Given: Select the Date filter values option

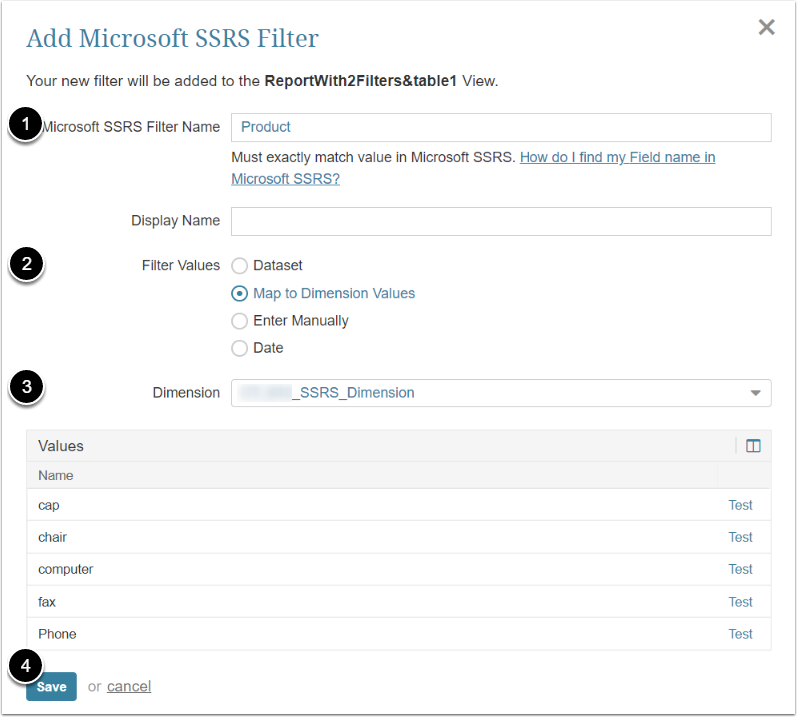Looking at the screenshot, I should coord(239,349).
